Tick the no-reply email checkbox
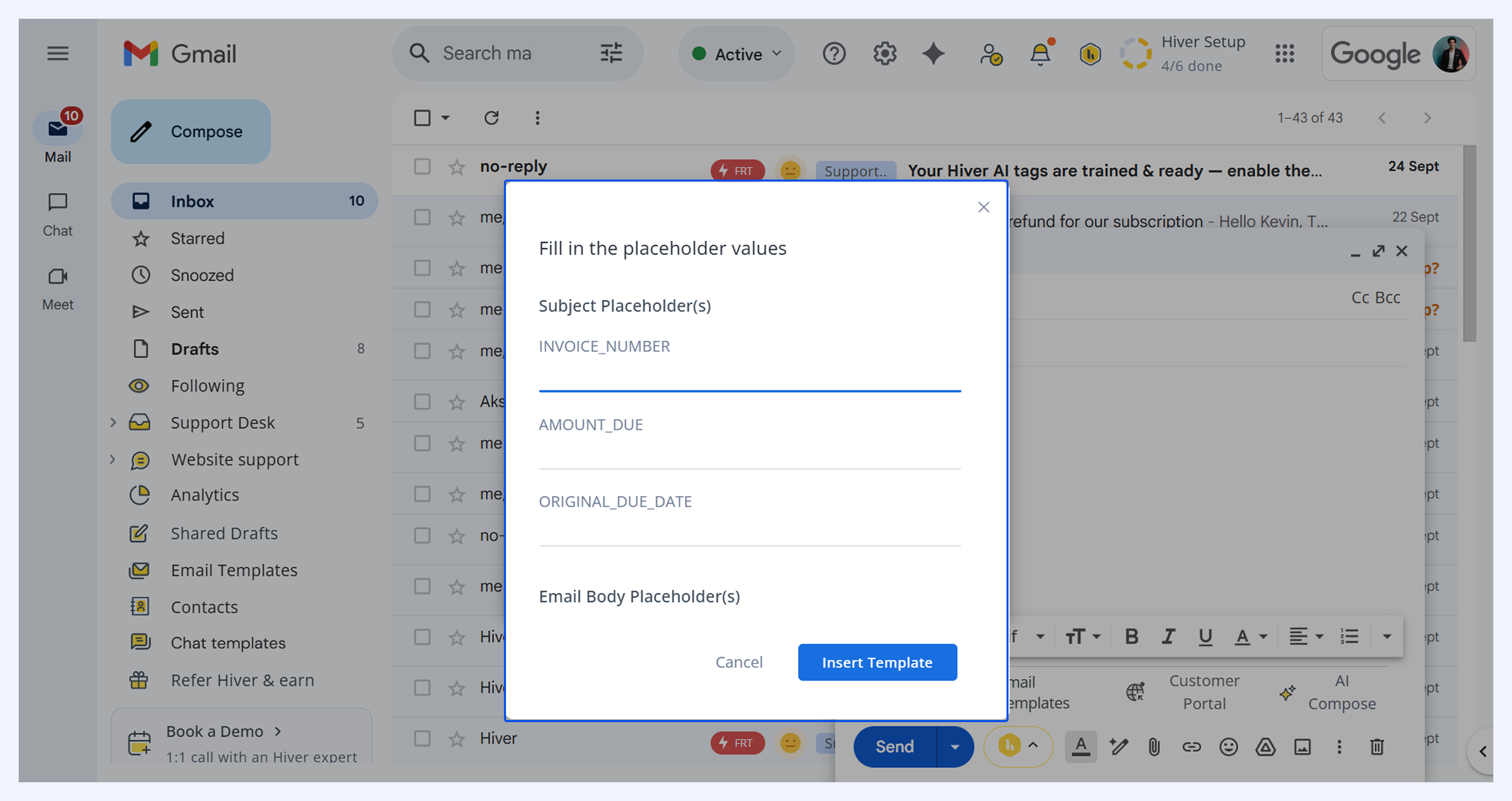This screenshot has width=1512, height=801. [422, 167]
